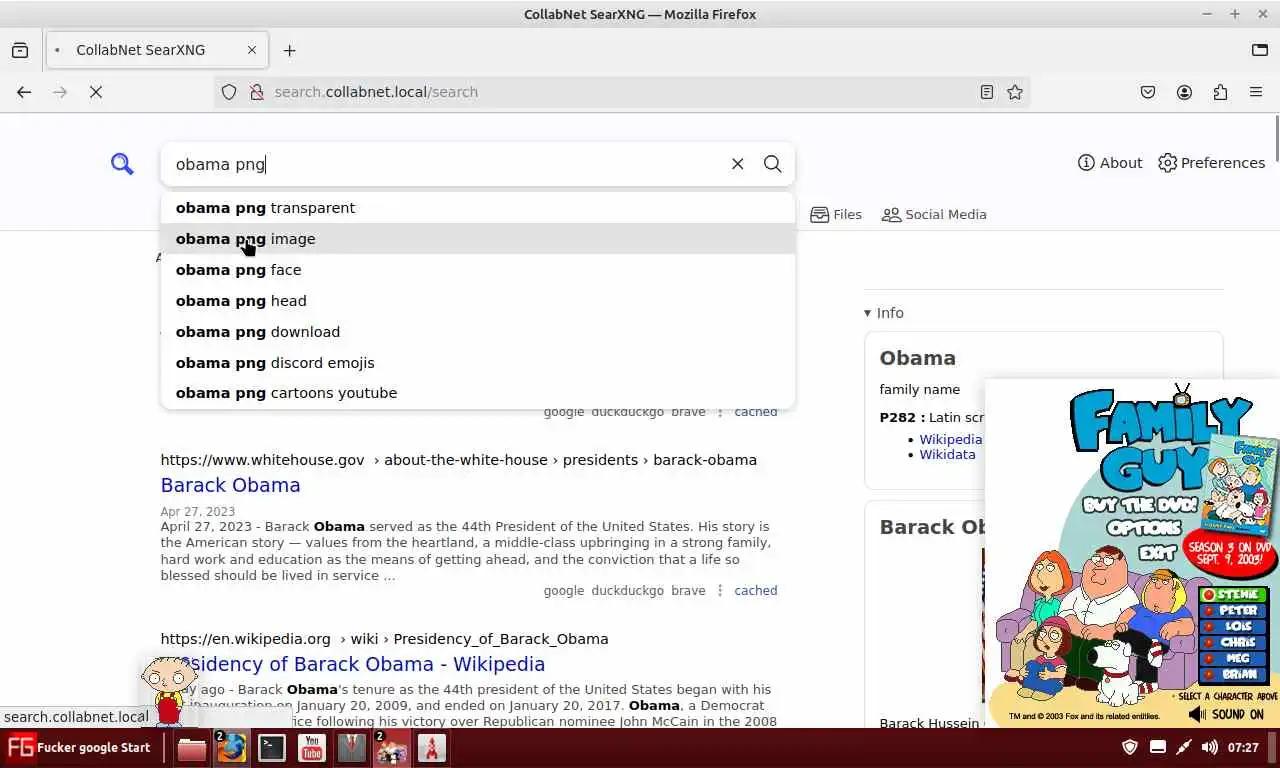The image size is (1280, 768).
Task: Choose suggestion 'obama png face'
Action: (x=478, y=270)
